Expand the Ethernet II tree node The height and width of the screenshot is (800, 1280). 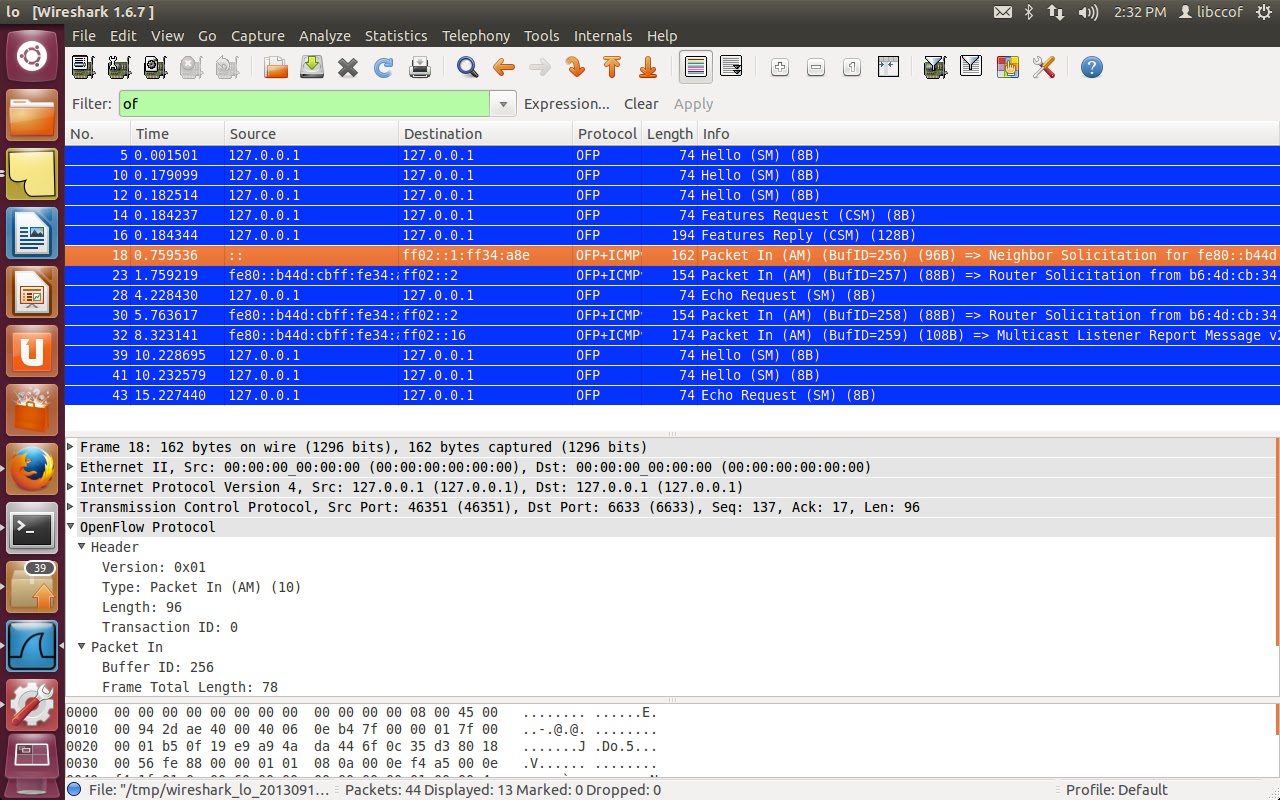pyautogui.click(x=71, y=467)
